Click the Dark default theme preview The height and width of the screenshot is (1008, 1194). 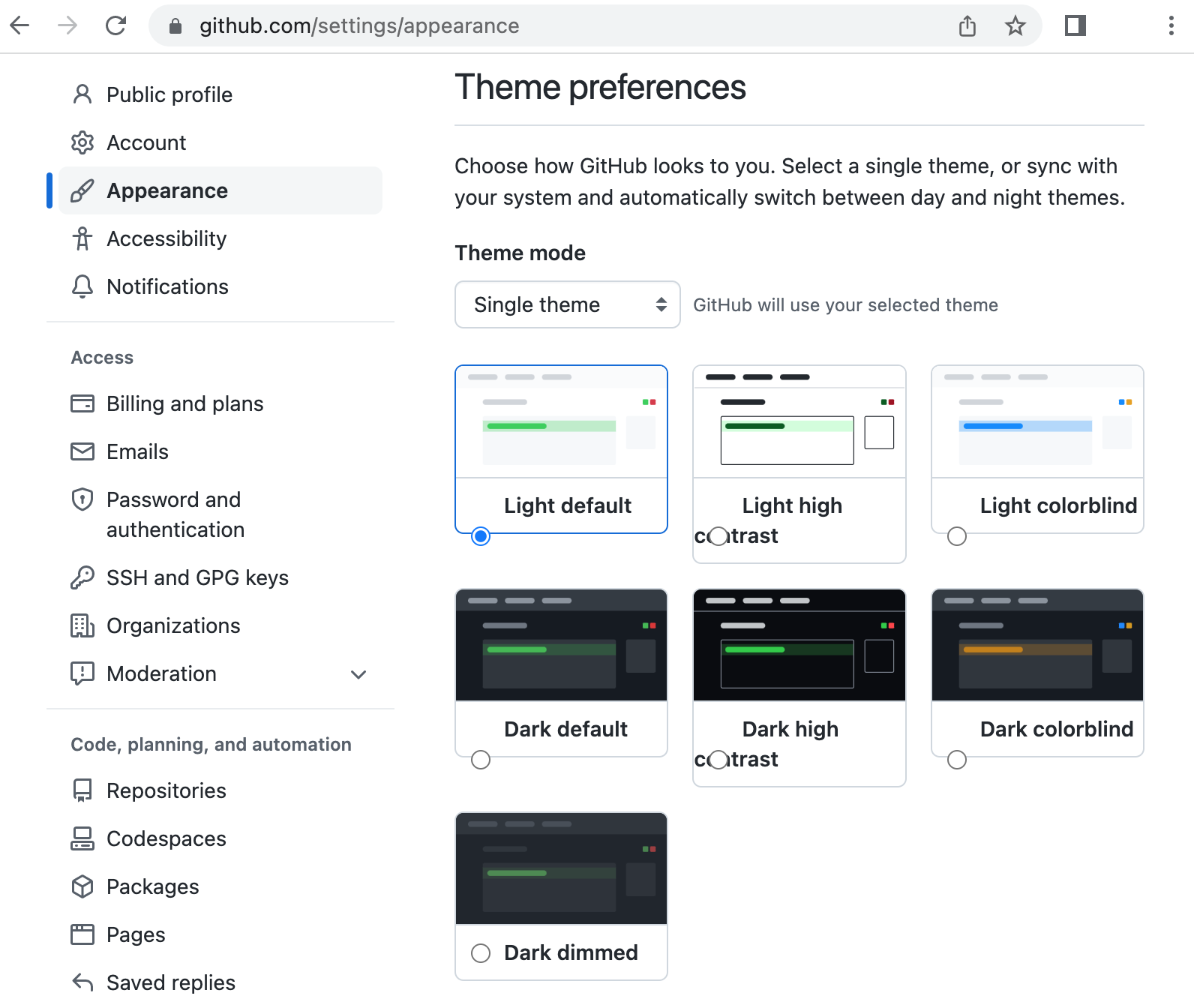[x=562, y=645]
